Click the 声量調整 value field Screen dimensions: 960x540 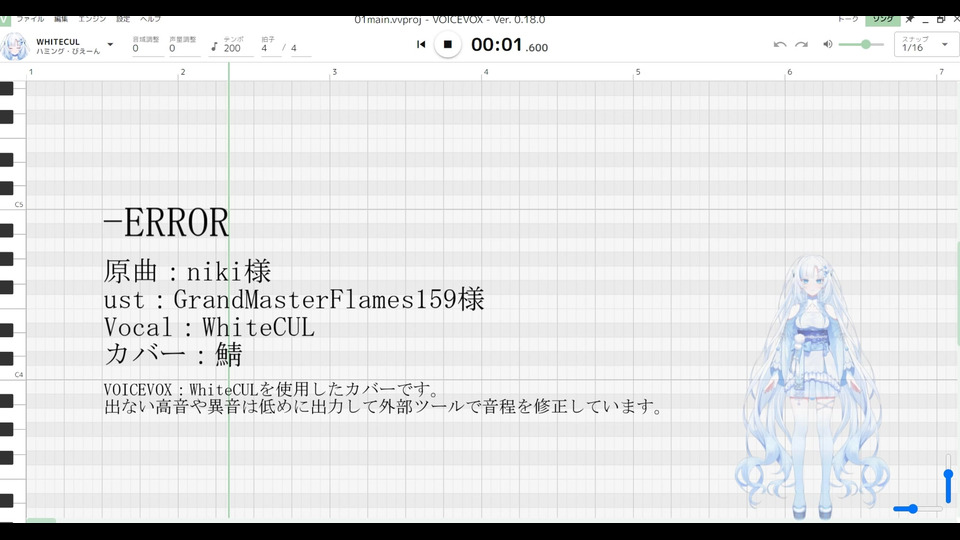[184, 48]
